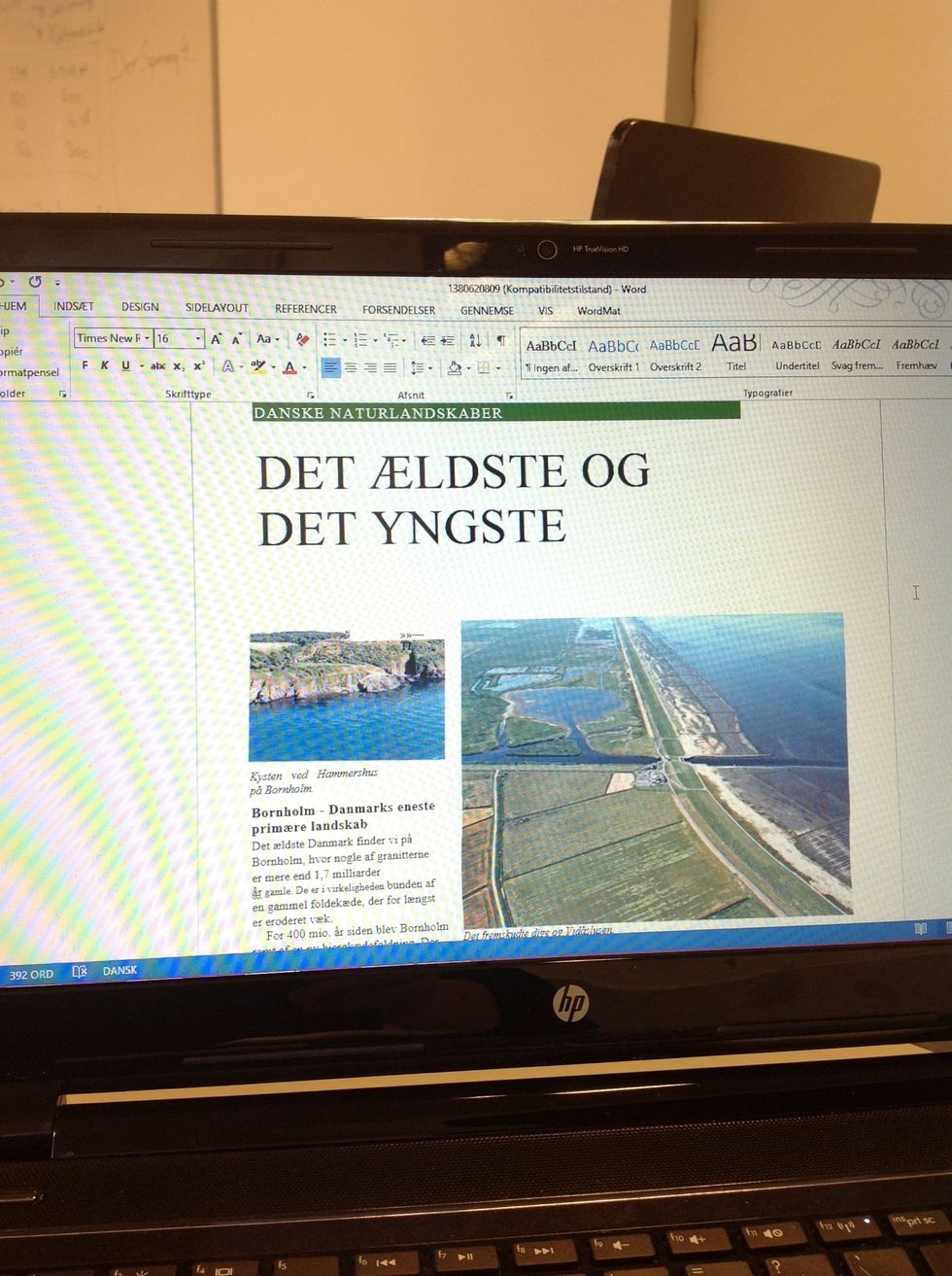Open the font name dropdown
Image resolution: width=952 pixels, height=1276 pixels.
pyautogui.click(x=147, y=338)
